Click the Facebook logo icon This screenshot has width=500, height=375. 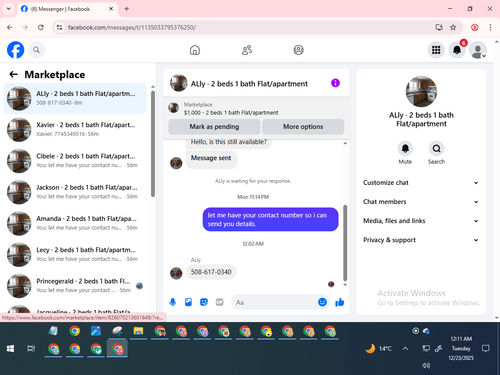(15, 50)
